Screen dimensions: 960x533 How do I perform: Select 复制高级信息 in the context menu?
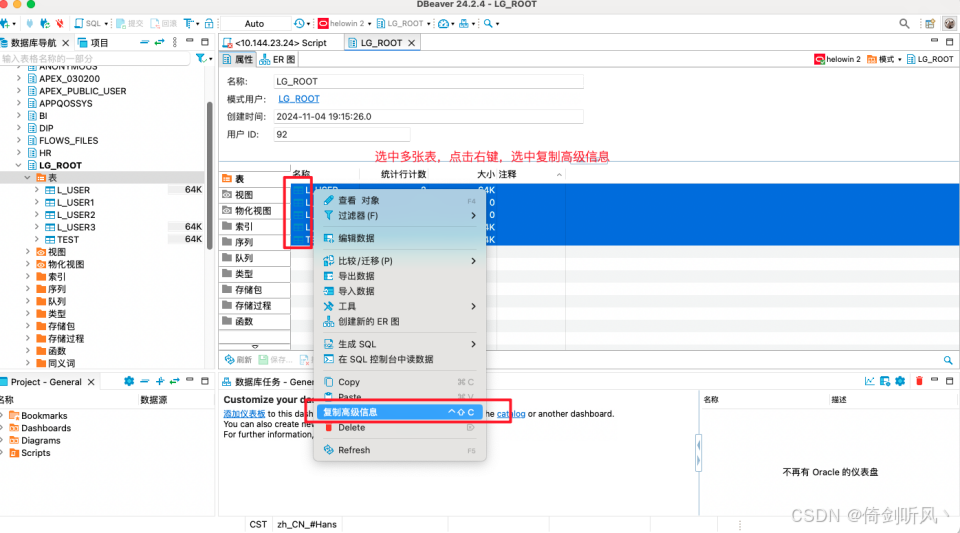[399, 412]
